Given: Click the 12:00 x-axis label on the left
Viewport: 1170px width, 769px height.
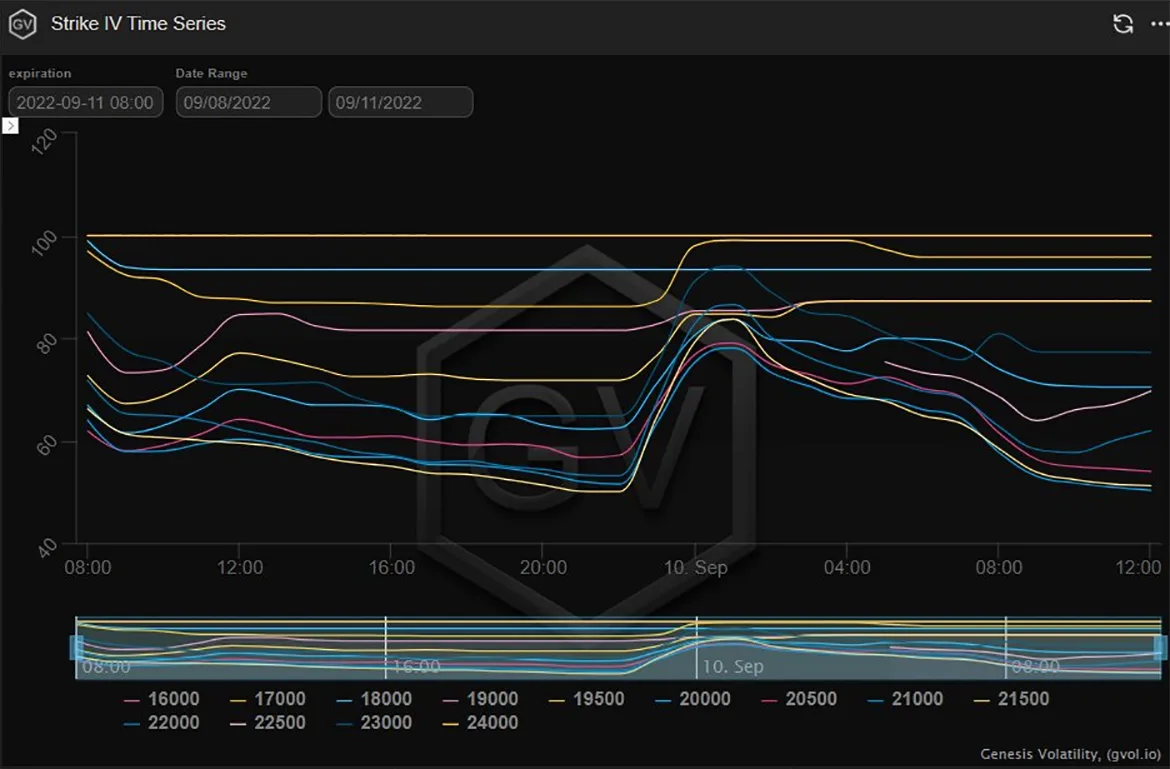Looking at the screenshot, I should click(240, 568).
